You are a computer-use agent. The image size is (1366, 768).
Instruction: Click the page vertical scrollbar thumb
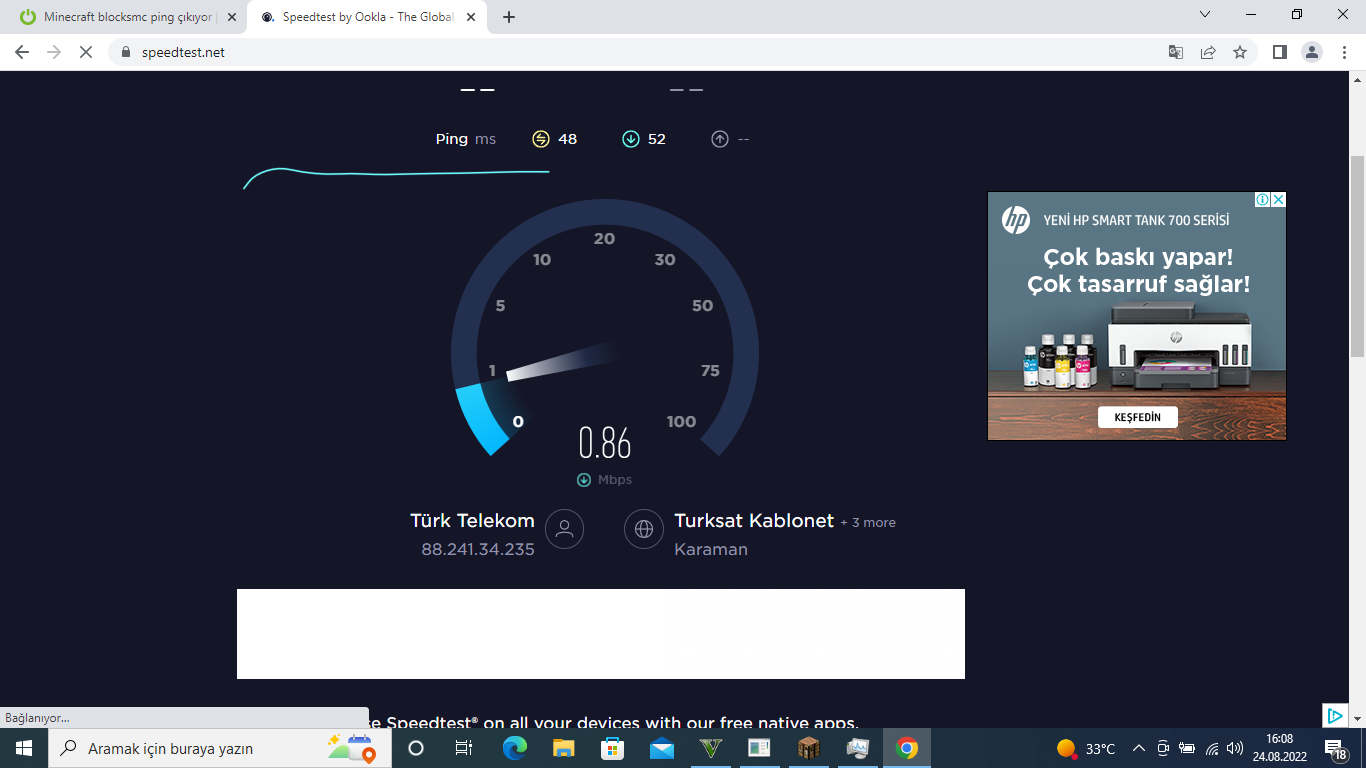pyautogui.click(x=1357, y=255)
